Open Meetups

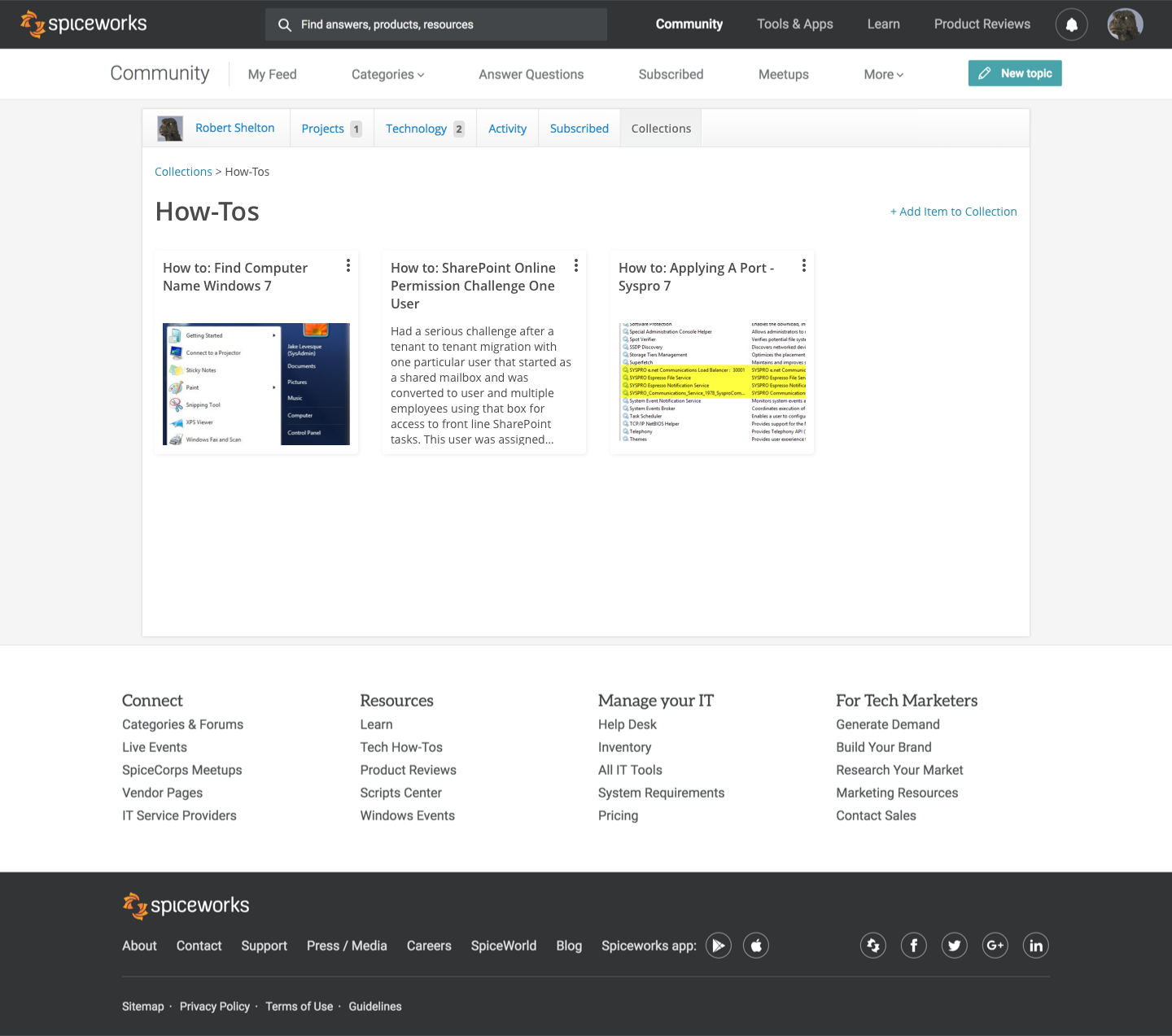pos(784,74)
